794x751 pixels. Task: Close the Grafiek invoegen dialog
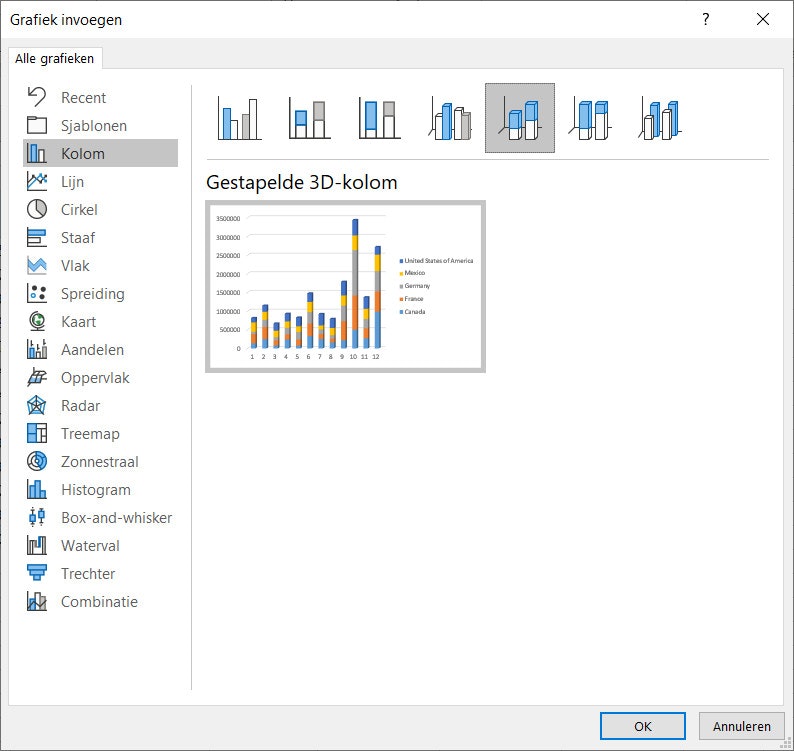click(763, 19)
